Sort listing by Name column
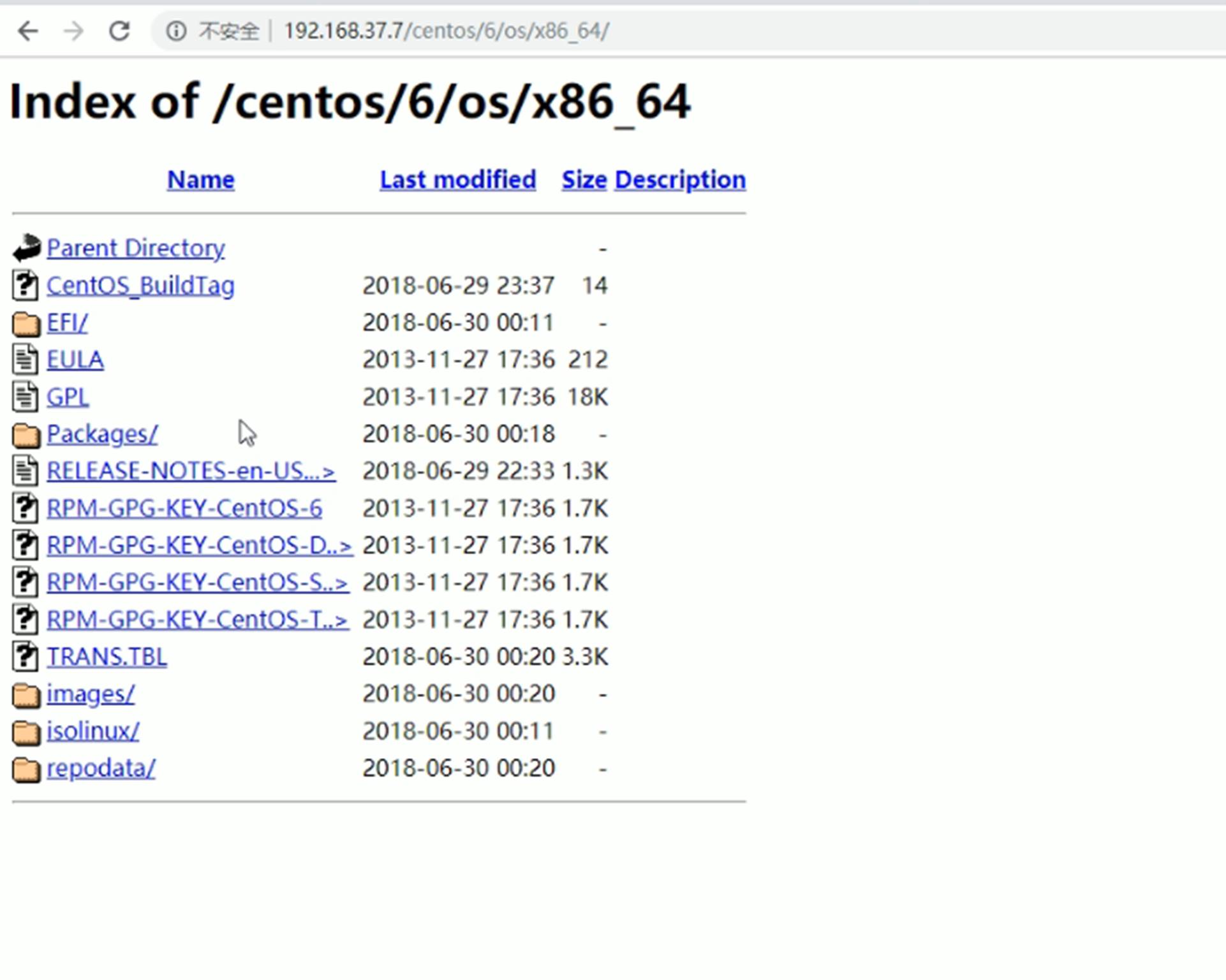The image size is (1226, 980). (x=200, y=180)
